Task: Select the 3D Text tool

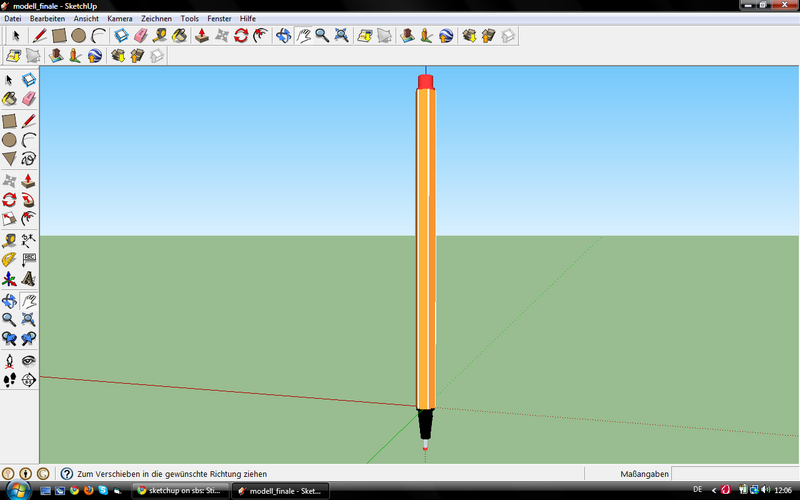Action: point(29,278)
